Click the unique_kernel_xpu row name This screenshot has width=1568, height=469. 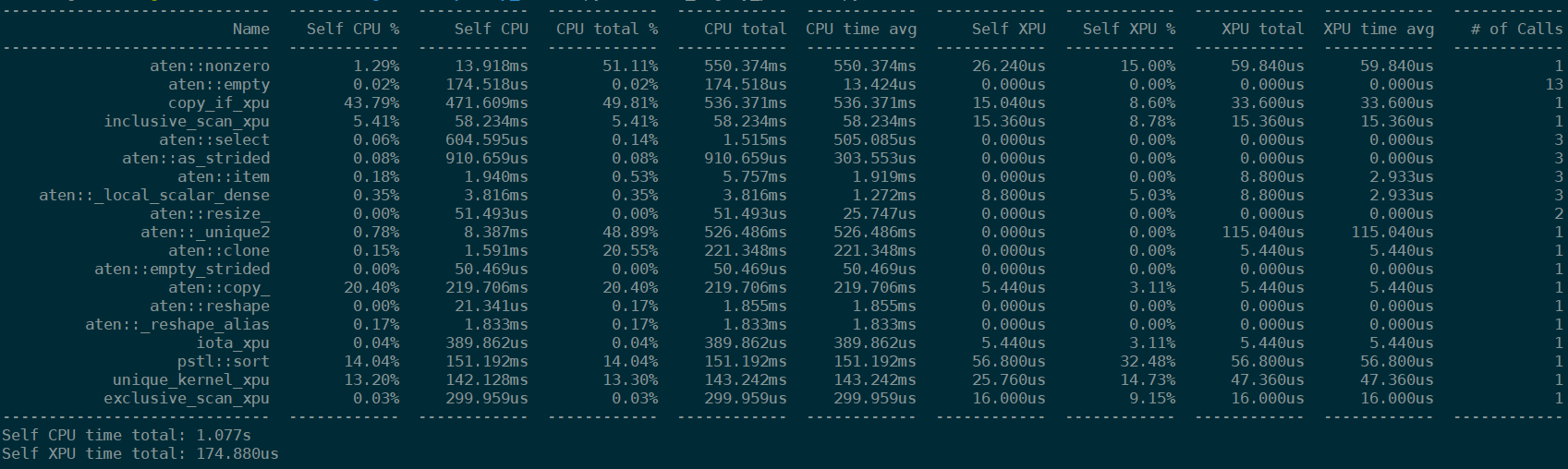(x=191, y=379)
